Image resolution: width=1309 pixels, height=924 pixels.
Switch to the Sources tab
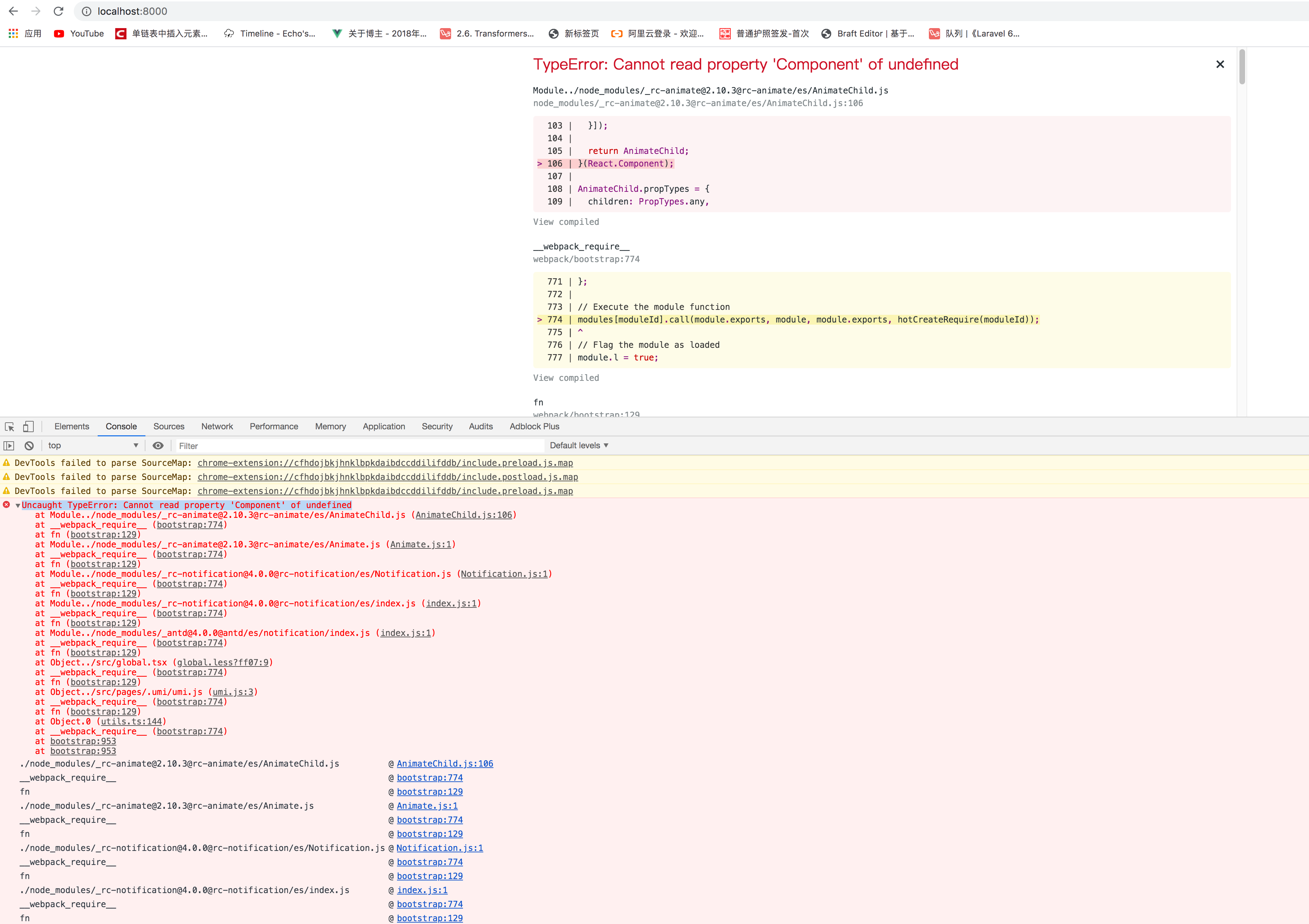(x=169, y=427)
